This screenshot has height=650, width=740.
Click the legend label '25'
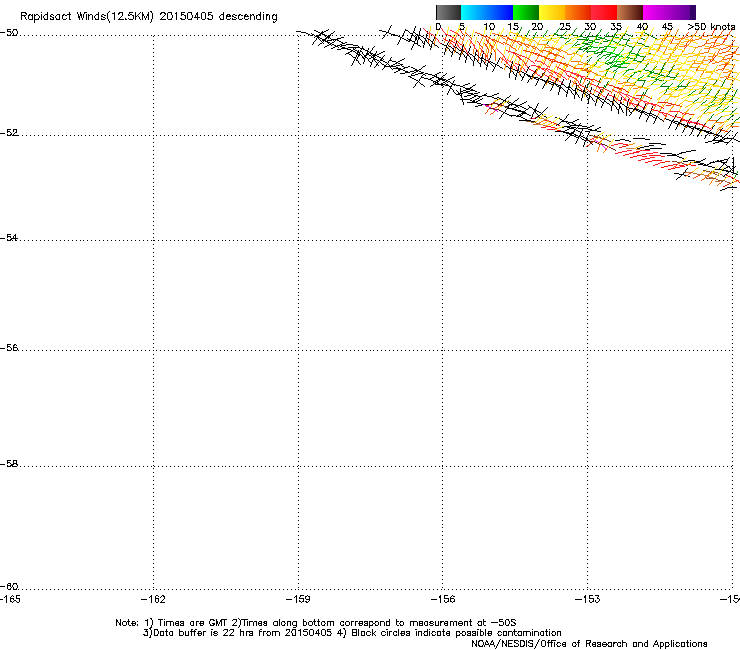tap(564, 27)
